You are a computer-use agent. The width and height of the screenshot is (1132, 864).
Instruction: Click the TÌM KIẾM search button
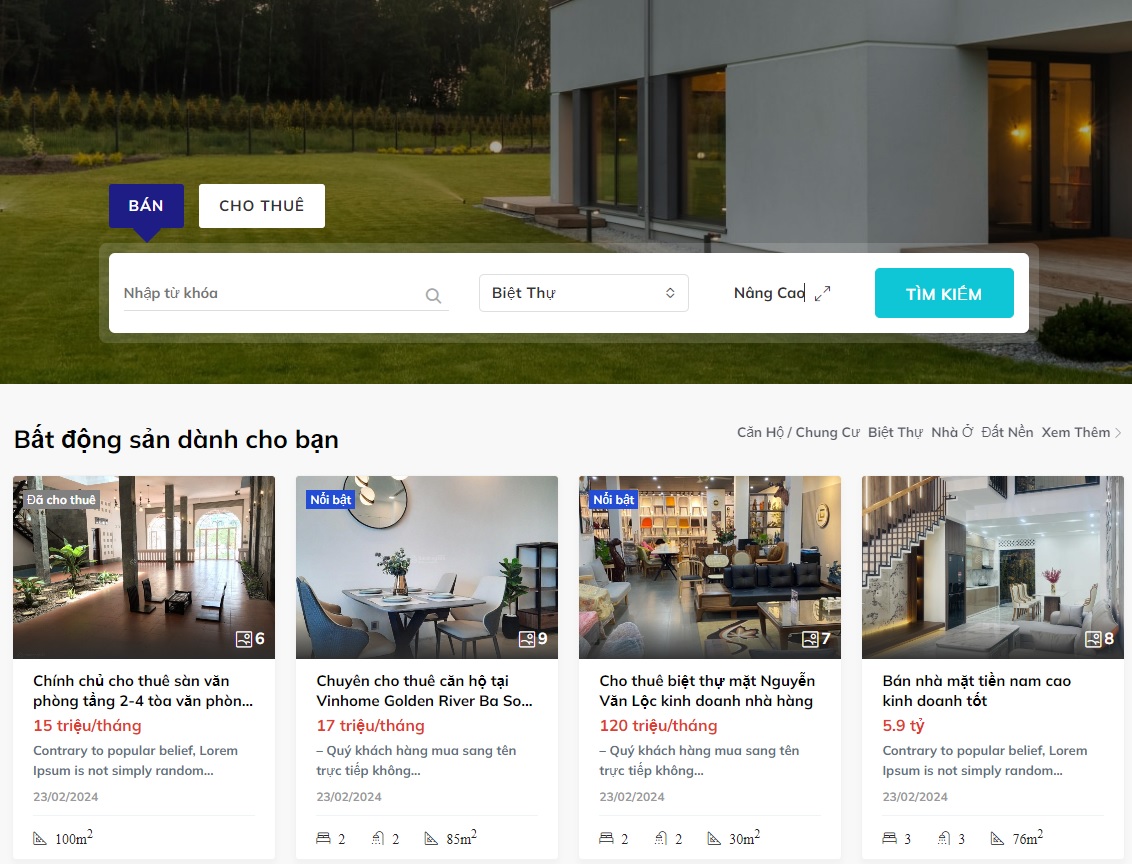click(x=944, y=293)
